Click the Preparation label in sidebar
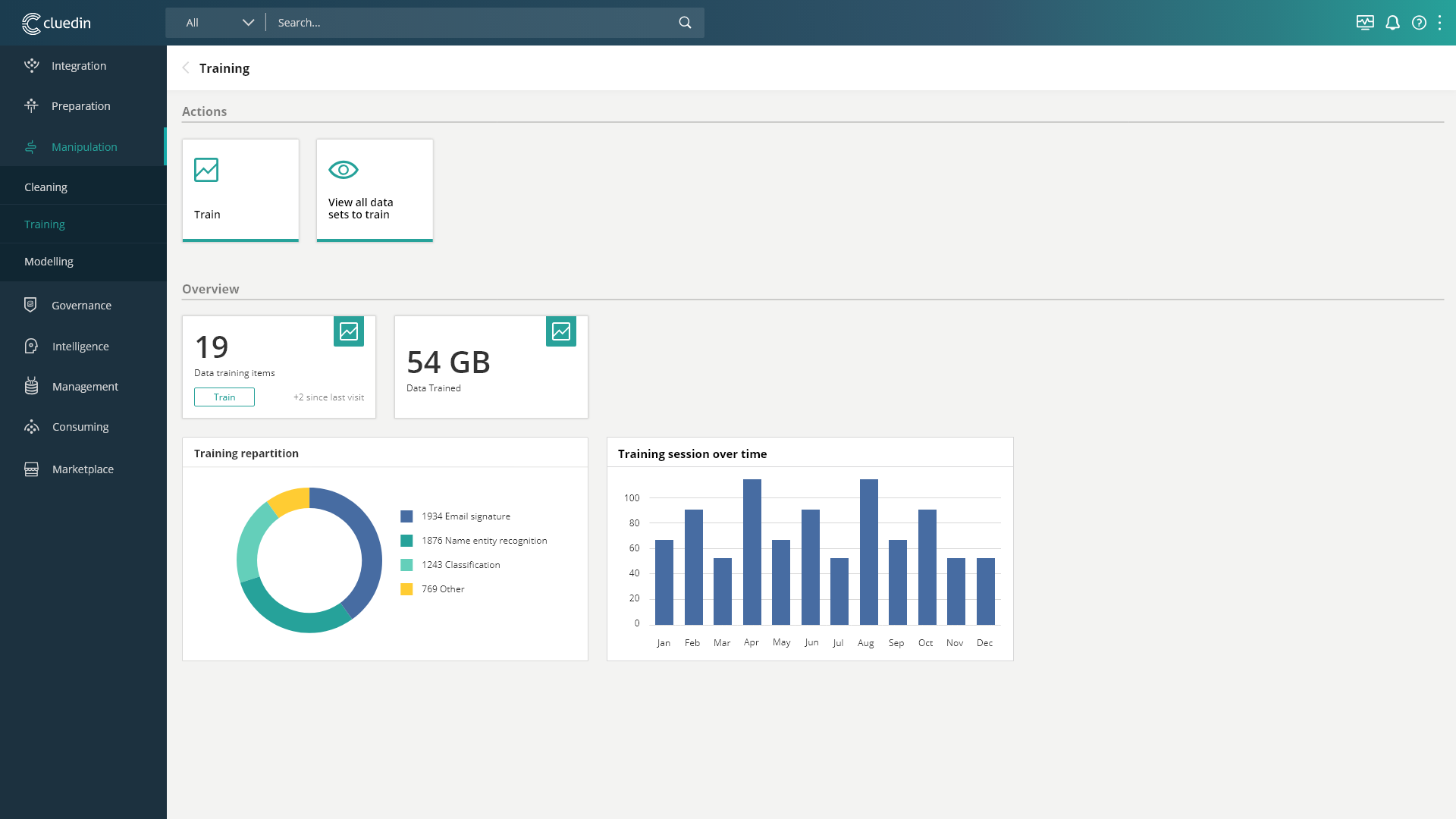The height and width of the screenshot is (819, 1456). click(81, 106)
